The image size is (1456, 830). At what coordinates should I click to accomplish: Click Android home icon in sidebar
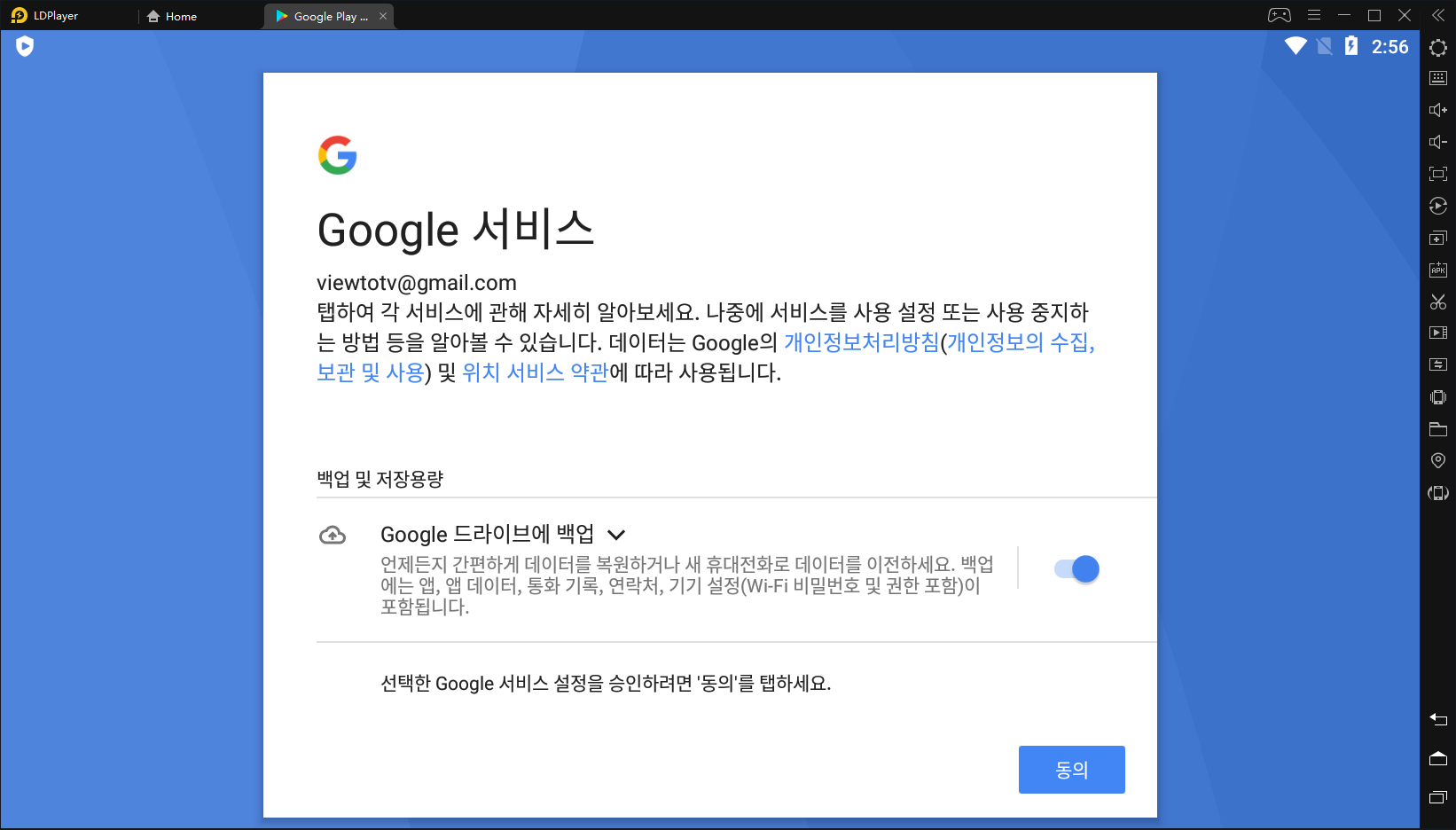(x=1438, y=758)
